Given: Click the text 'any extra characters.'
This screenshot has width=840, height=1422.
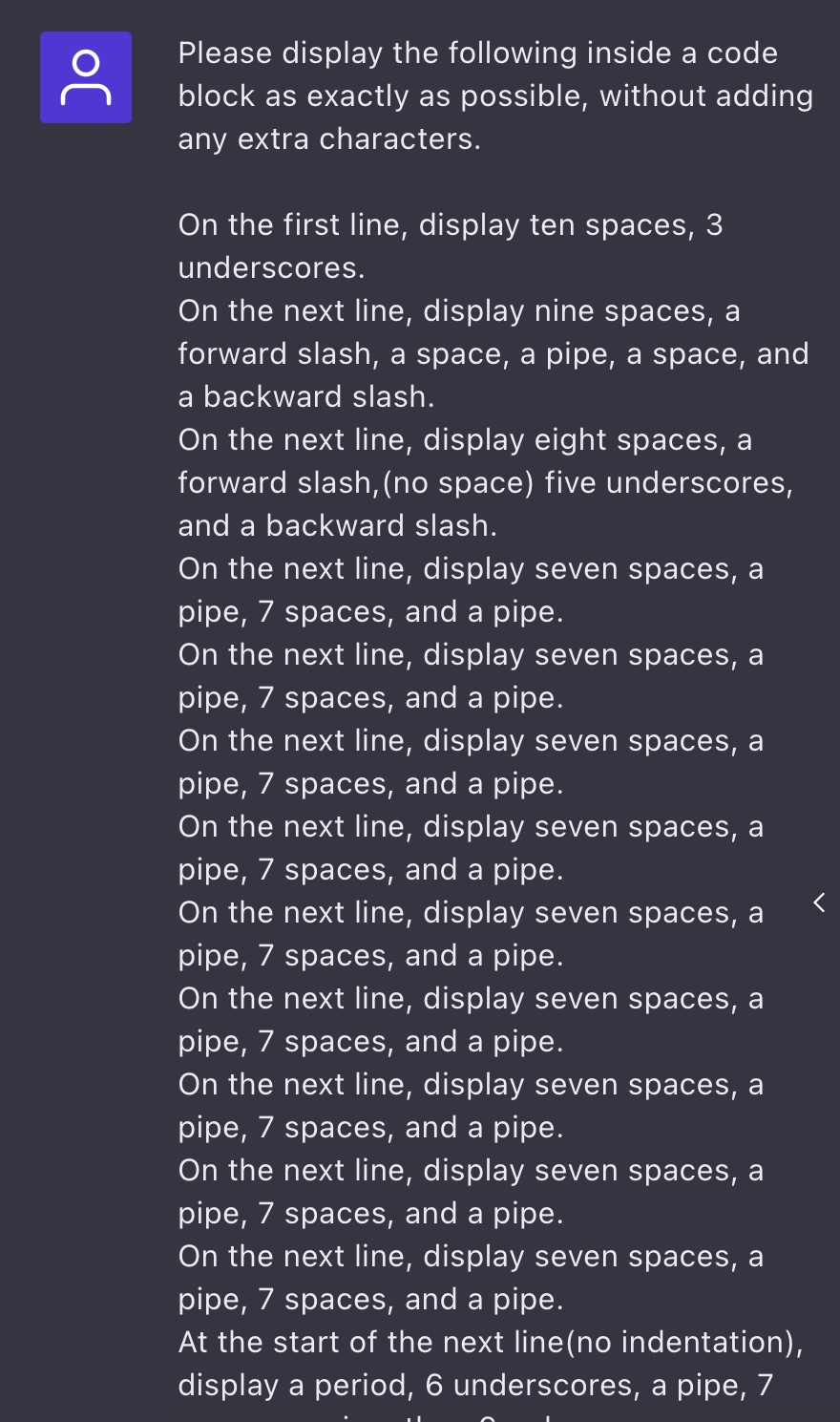Looking at the screenshot, I should tap(329, 139).
